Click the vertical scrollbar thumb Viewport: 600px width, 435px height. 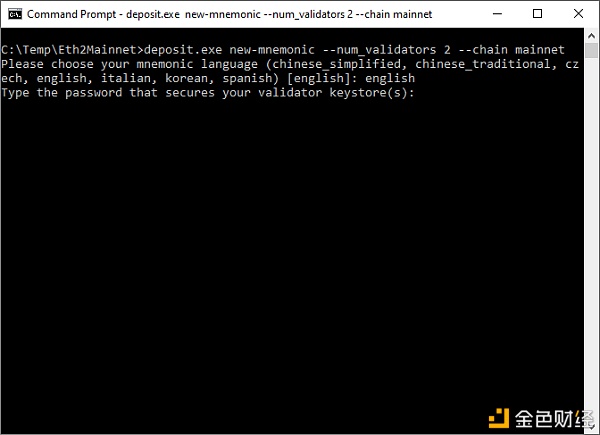coord(591,50)
